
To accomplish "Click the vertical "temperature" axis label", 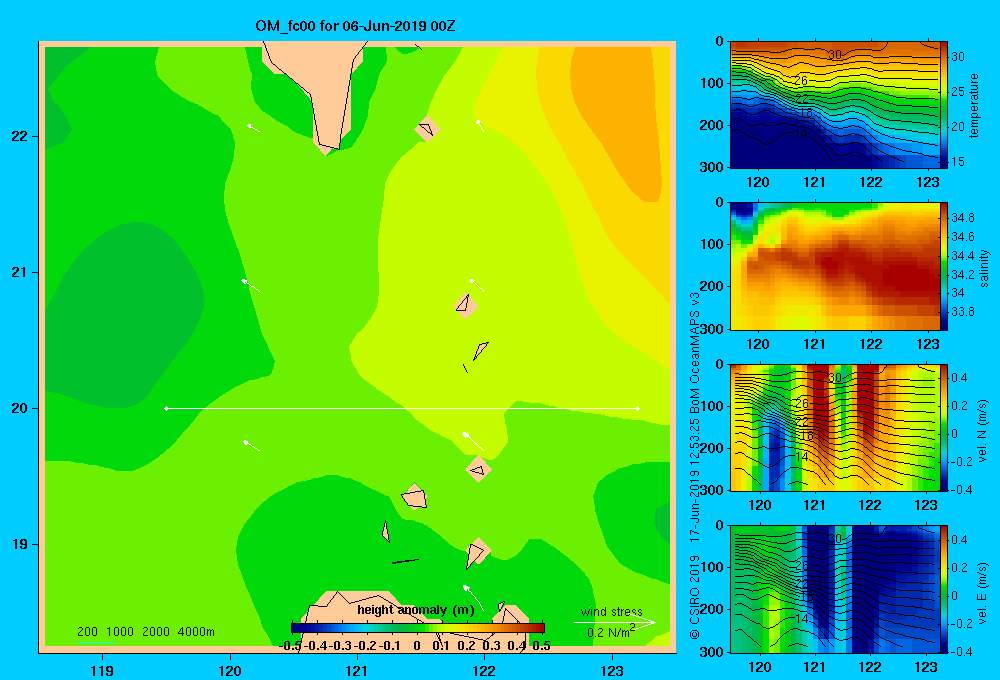I will coord(974,105).
